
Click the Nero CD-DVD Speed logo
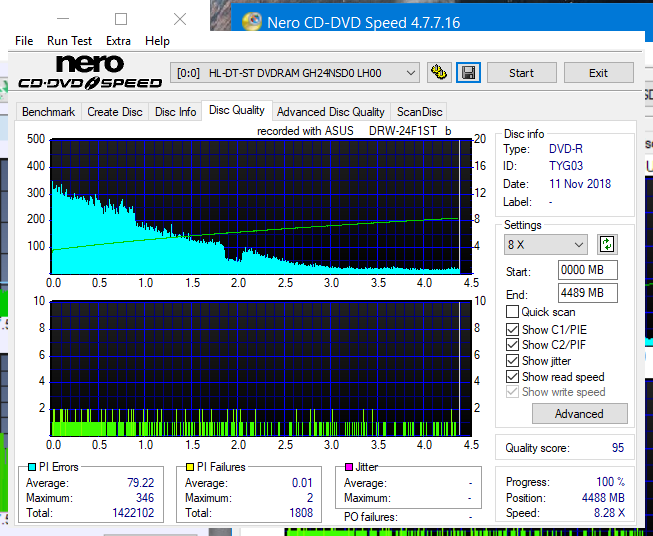(x=90, y=72)
